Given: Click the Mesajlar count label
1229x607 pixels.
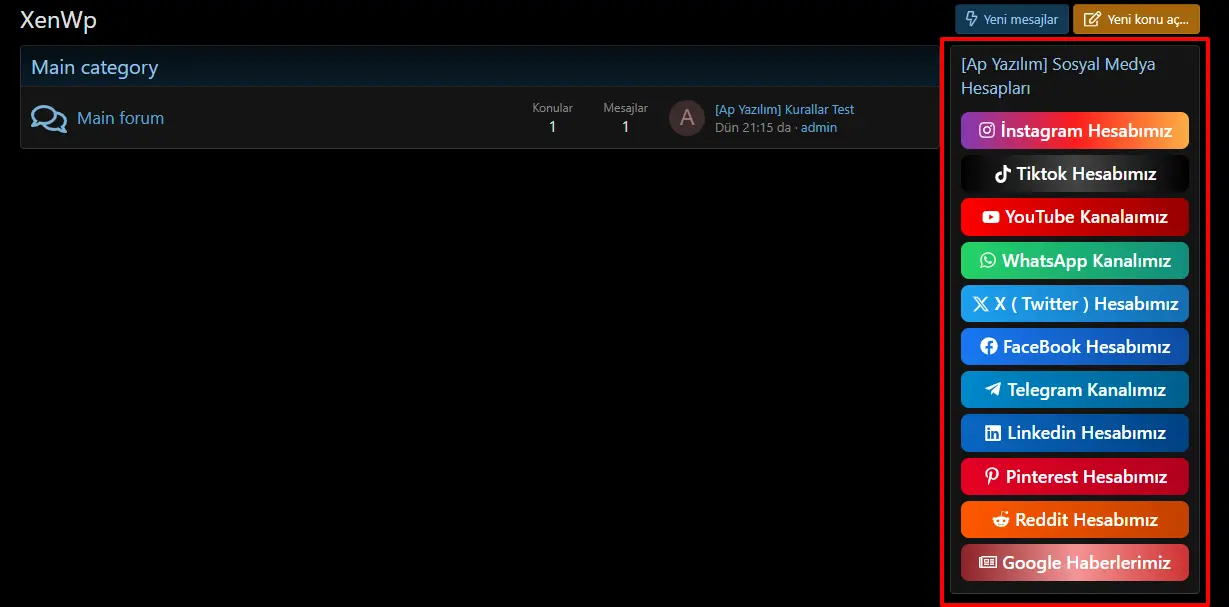Looking at the screenshot, I should click(x=626, y=108).
